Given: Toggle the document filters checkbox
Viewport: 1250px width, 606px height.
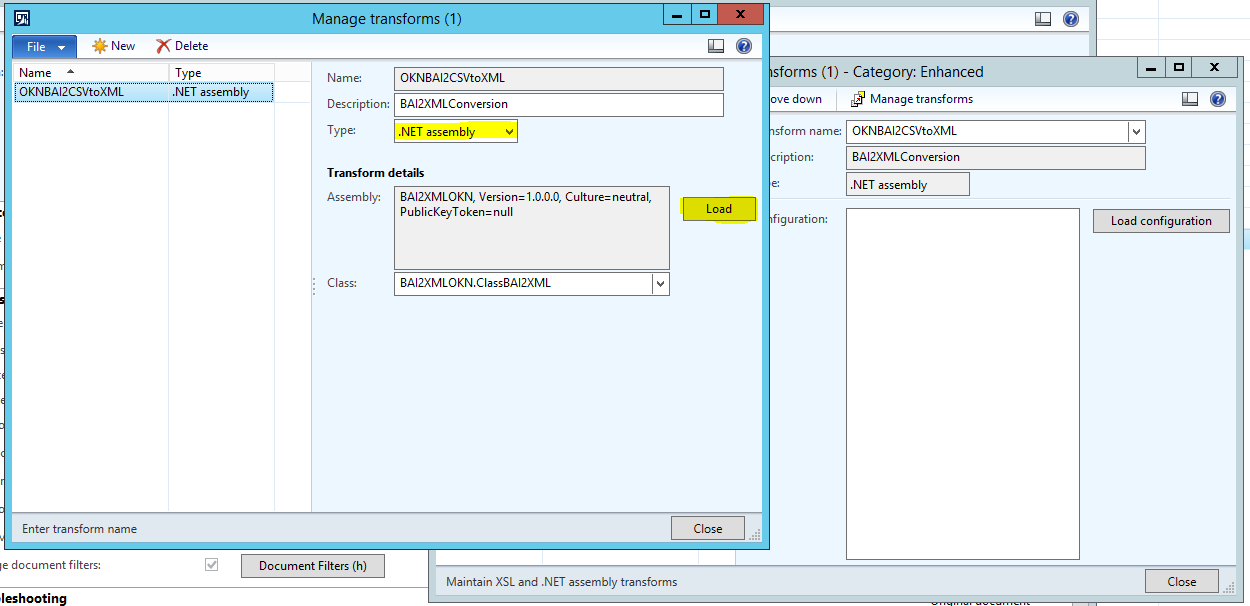Looking at the screenshot, I should point(211,564).
